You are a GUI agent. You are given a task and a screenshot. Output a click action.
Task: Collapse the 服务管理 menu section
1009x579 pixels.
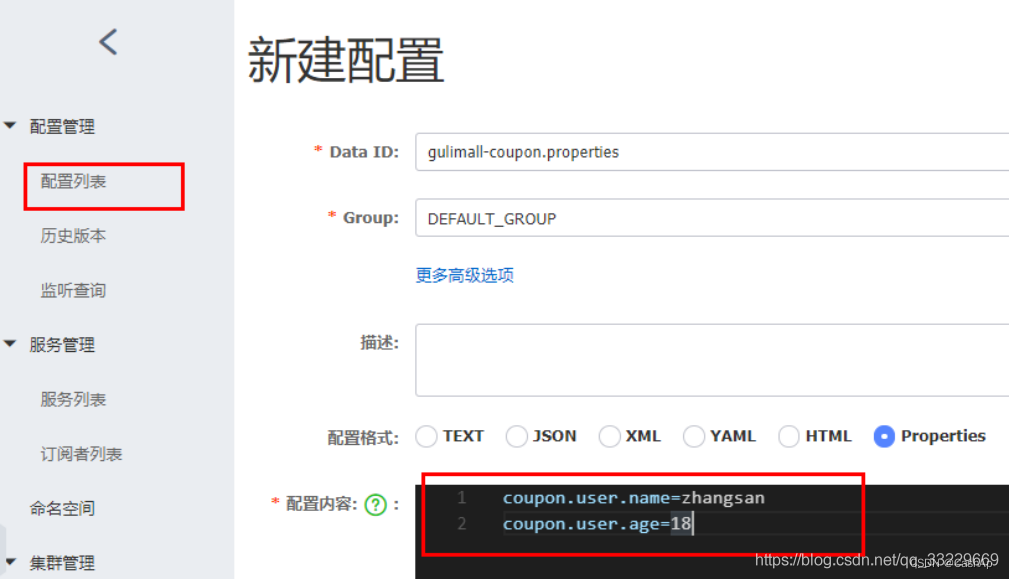point(10,344)
